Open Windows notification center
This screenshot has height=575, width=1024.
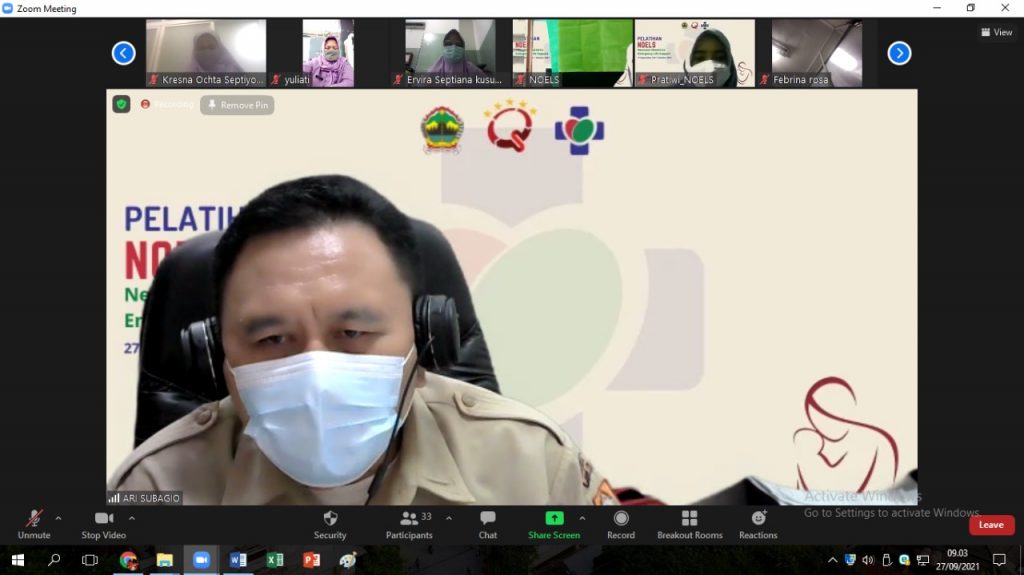(x=999, y=560)
